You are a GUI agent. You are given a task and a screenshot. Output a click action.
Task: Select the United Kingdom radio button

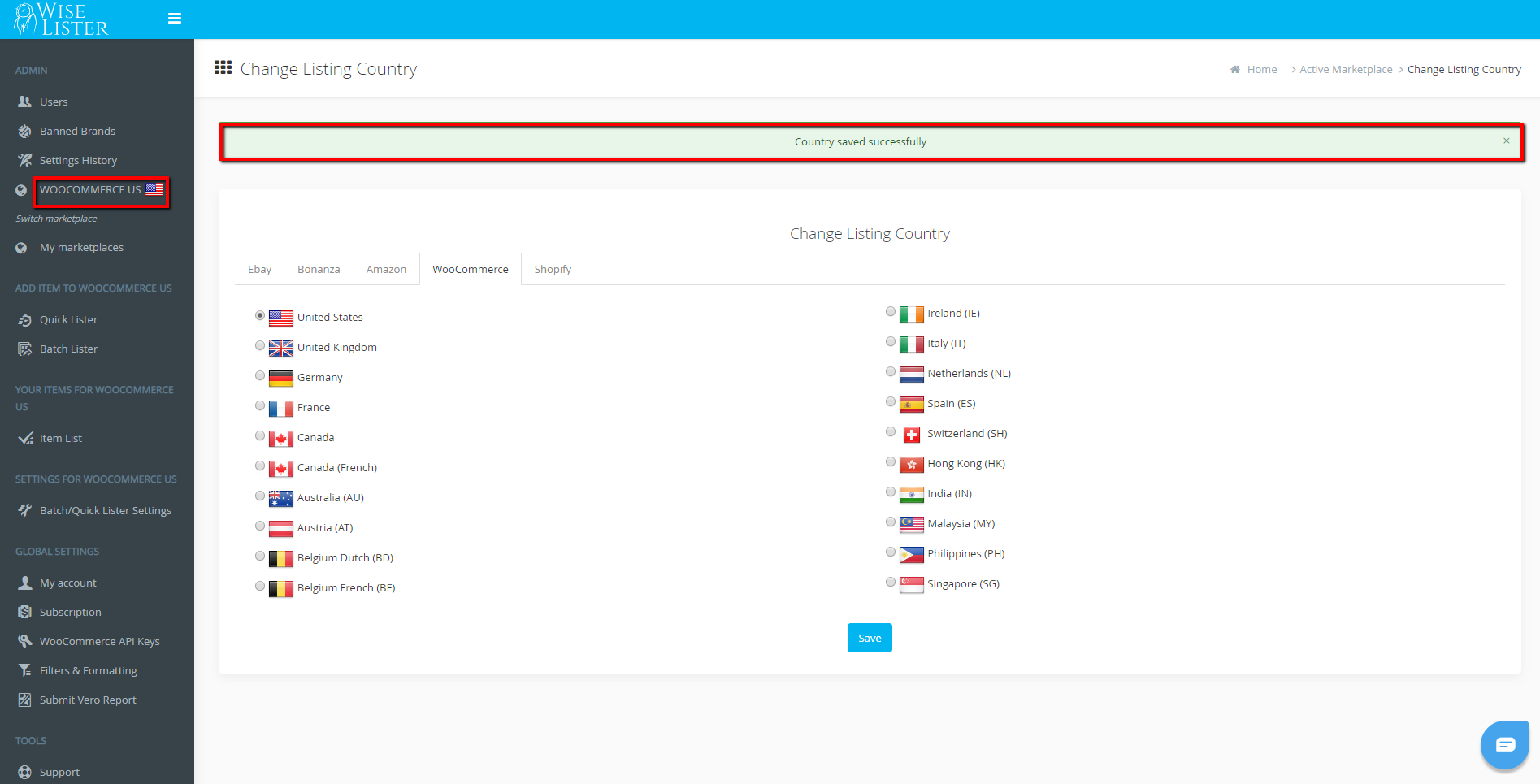pyautogui.click(x=260, y=345)
